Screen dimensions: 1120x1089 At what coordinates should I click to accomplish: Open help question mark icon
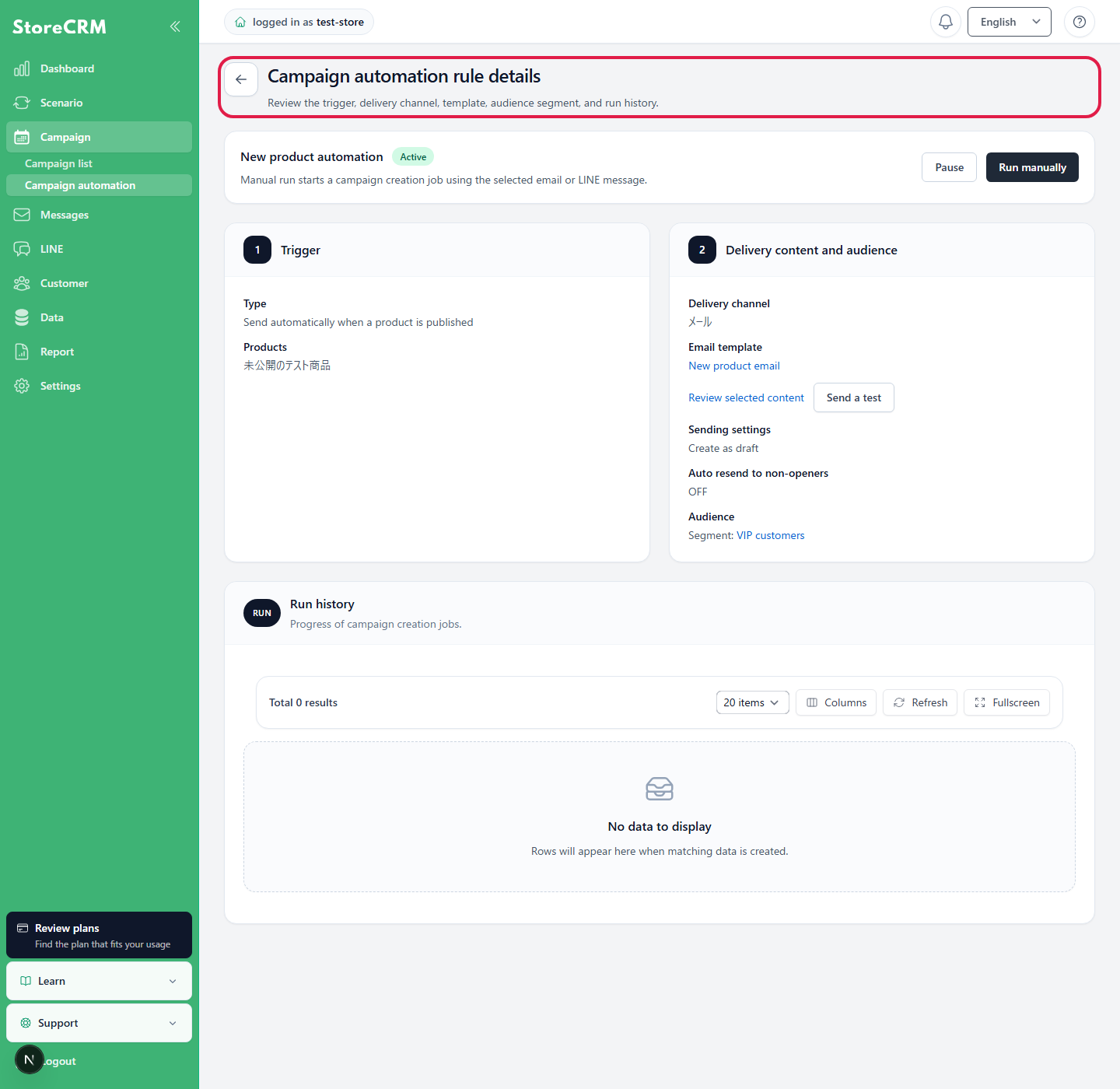pyautogui.click(x=1080, y=22)
